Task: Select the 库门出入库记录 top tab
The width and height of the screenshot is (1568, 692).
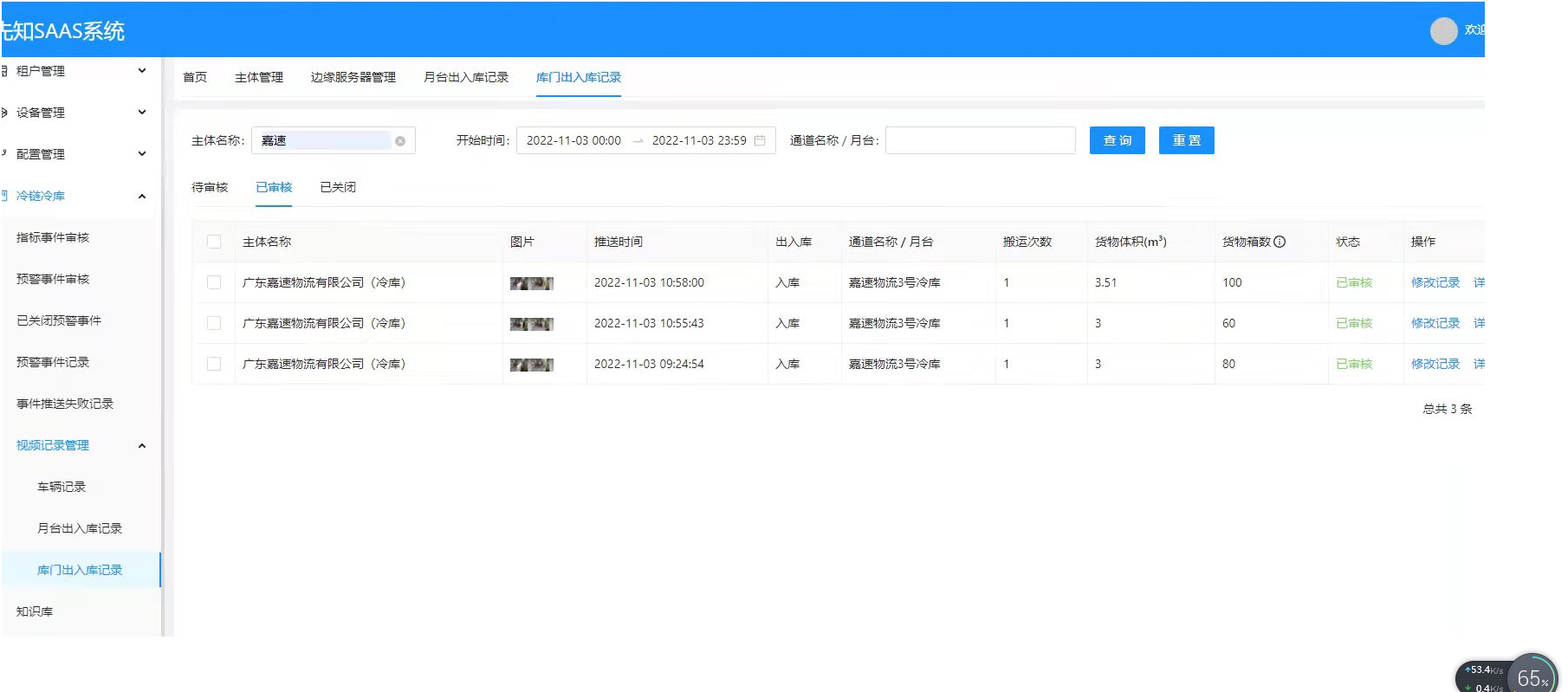Action: pyautogui.click(x=579, y=77)
